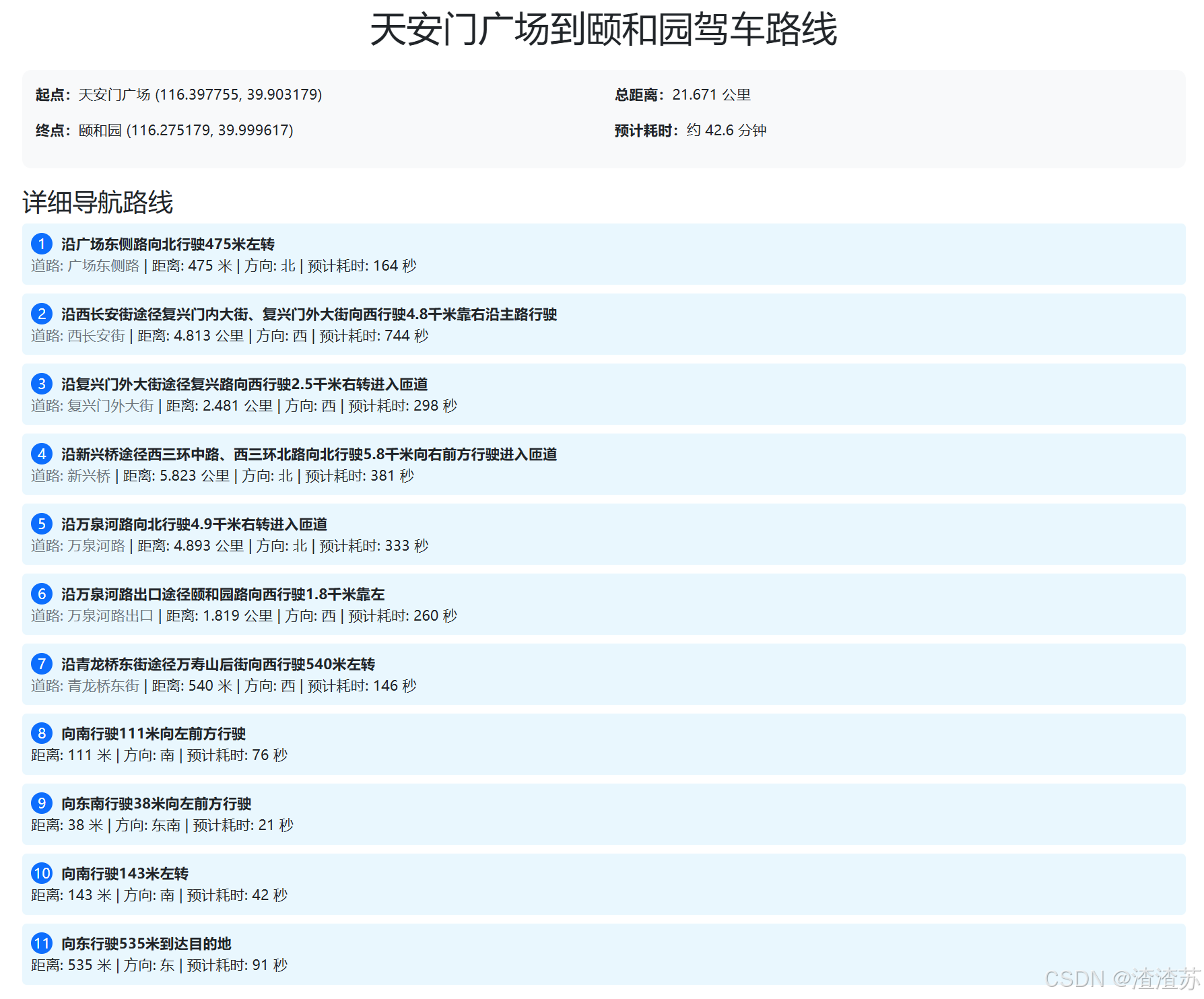Click instruction 沿万泉河路出口途径颐和园路向西行驶1.8千米靠左
Viewport: 1204px width, 999px height.
tap(223, 594)
